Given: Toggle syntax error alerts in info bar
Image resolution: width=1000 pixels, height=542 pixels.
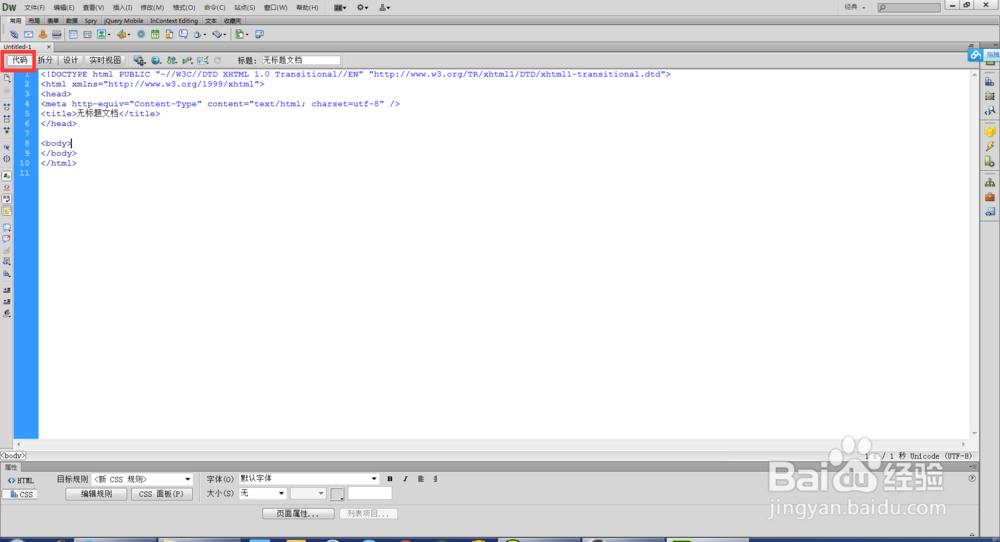Looking at the screenshot, I should point(7,210).
